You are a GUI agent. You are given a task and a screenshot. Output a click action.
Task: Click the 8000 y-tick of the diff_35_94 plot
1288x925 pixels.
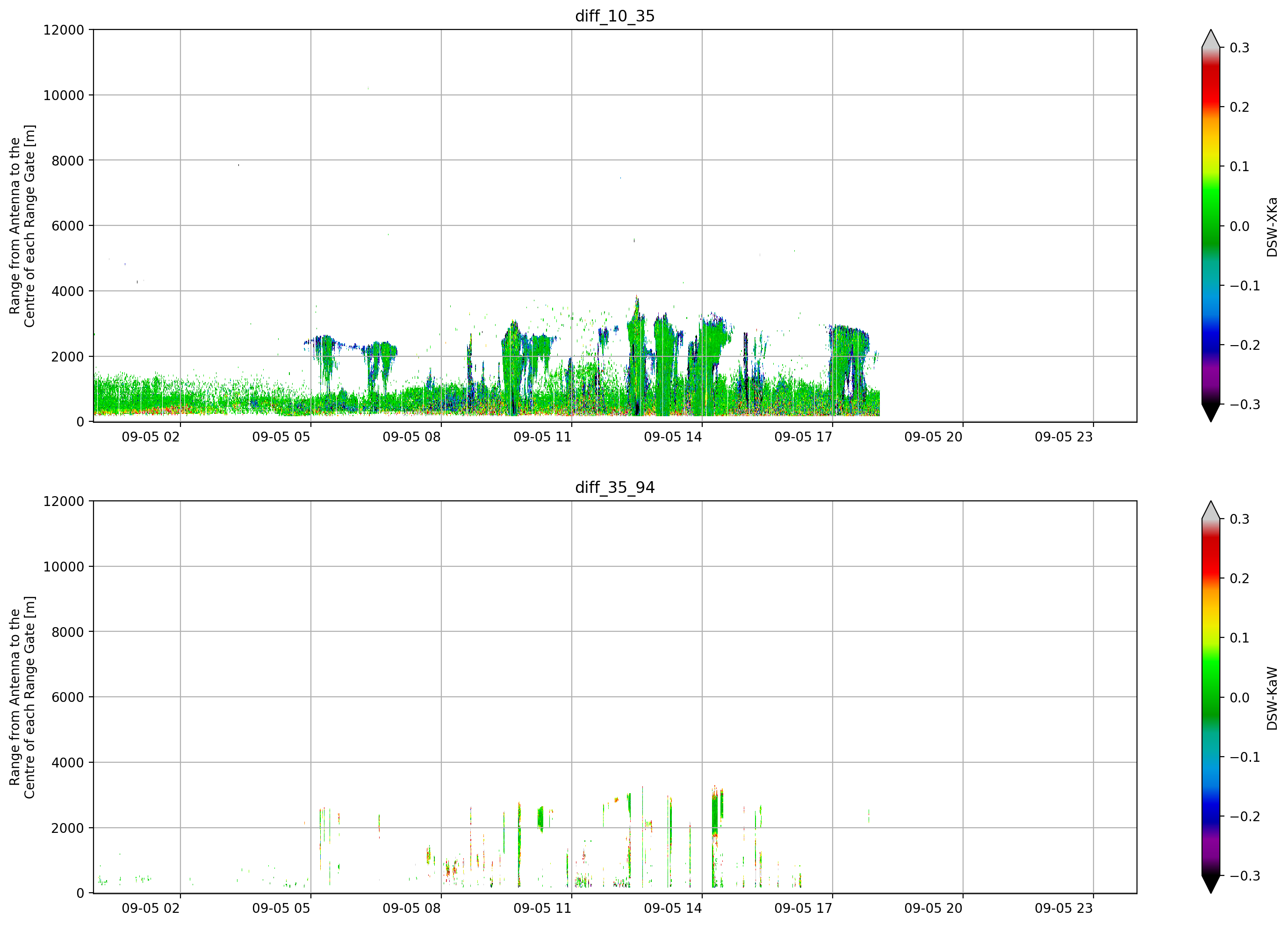(x=68, y=632)
